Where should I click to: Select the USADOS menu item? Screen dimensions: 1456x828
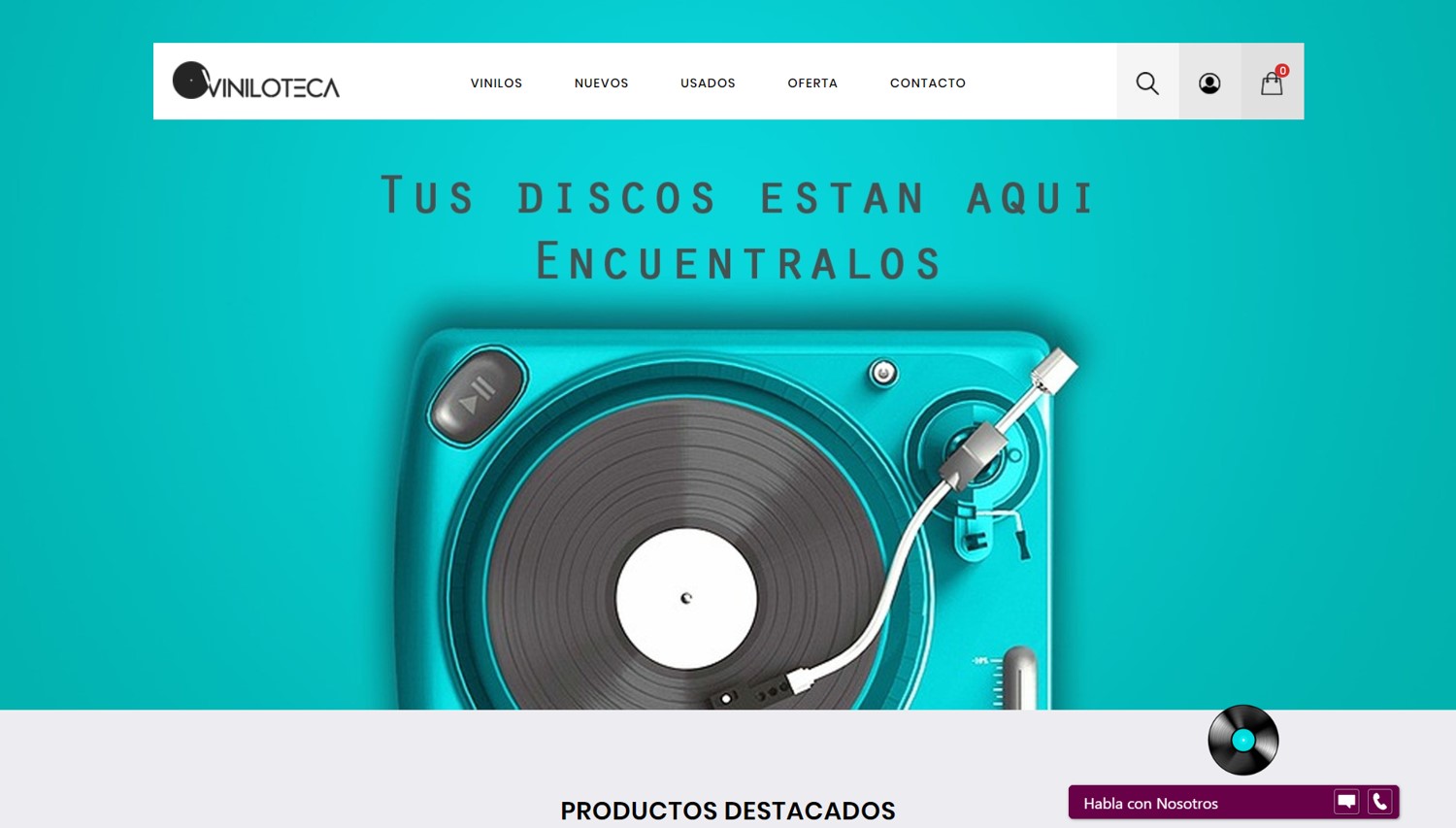[708, 83]
